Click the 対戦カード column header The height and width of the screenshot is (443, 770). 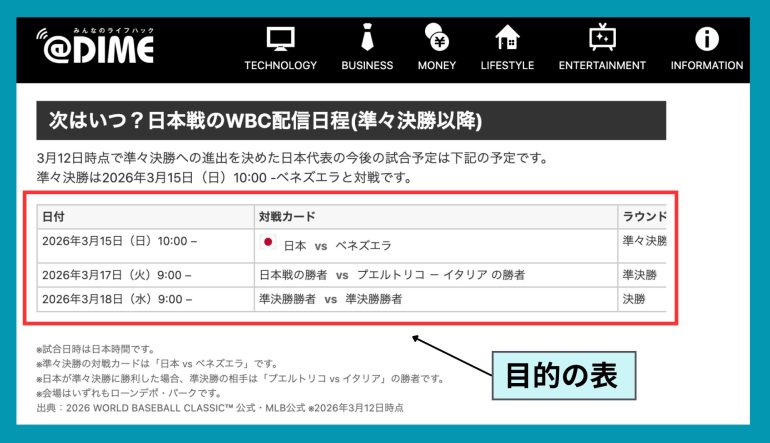(436, 217)
